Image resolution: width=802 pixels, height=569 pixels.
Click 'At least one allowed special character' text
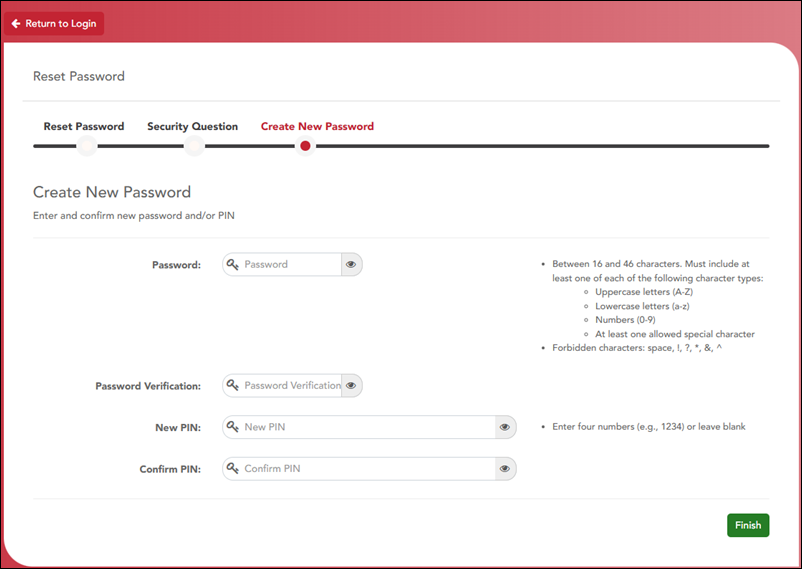(675, 334)
